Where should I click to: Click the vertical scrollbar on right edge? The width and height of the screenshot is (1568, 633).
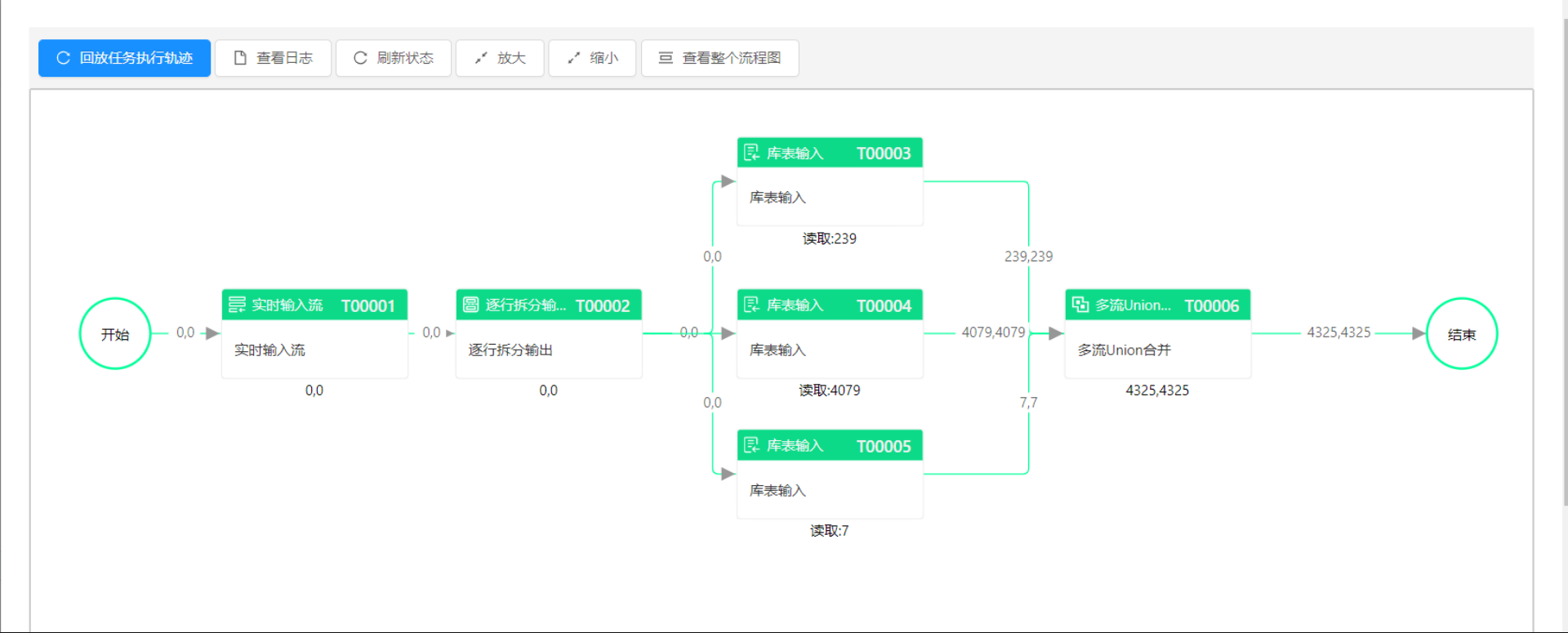[x=1565, y=261]
